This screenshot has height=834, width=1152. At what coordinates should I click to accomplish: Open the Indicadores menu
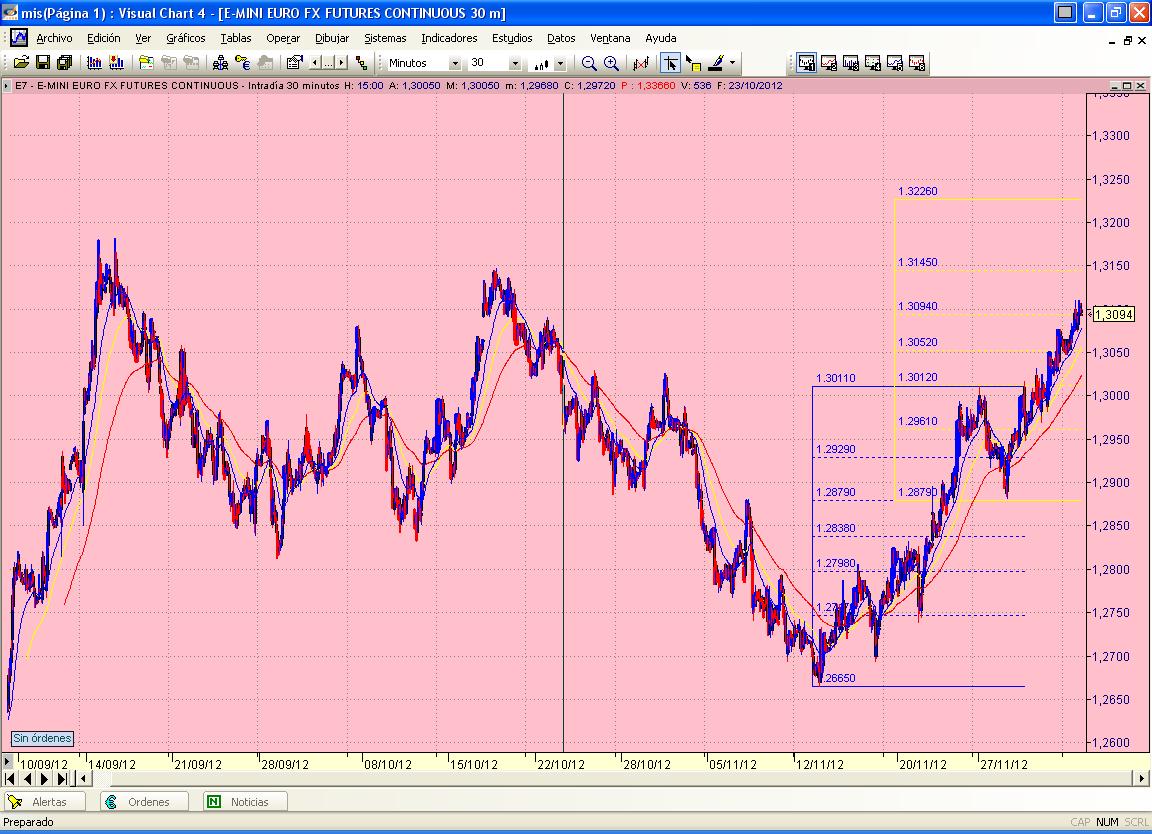(449, 38)
